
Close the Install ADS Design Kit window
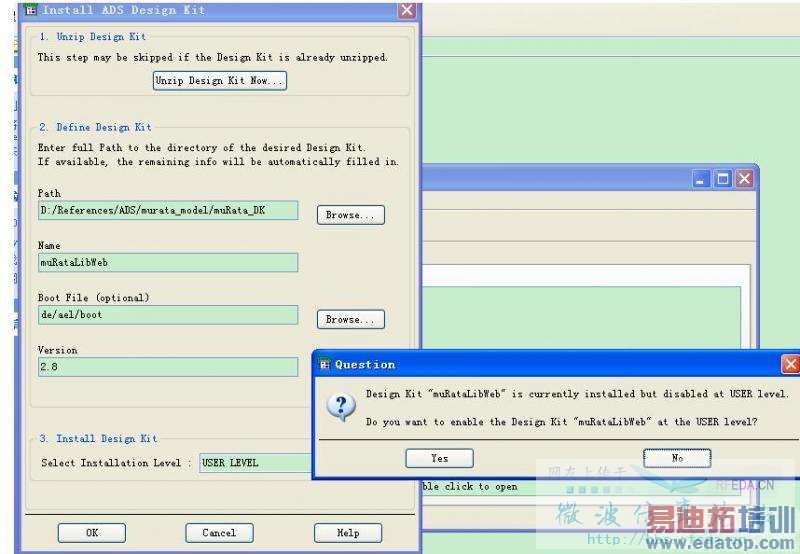(407, 10)
